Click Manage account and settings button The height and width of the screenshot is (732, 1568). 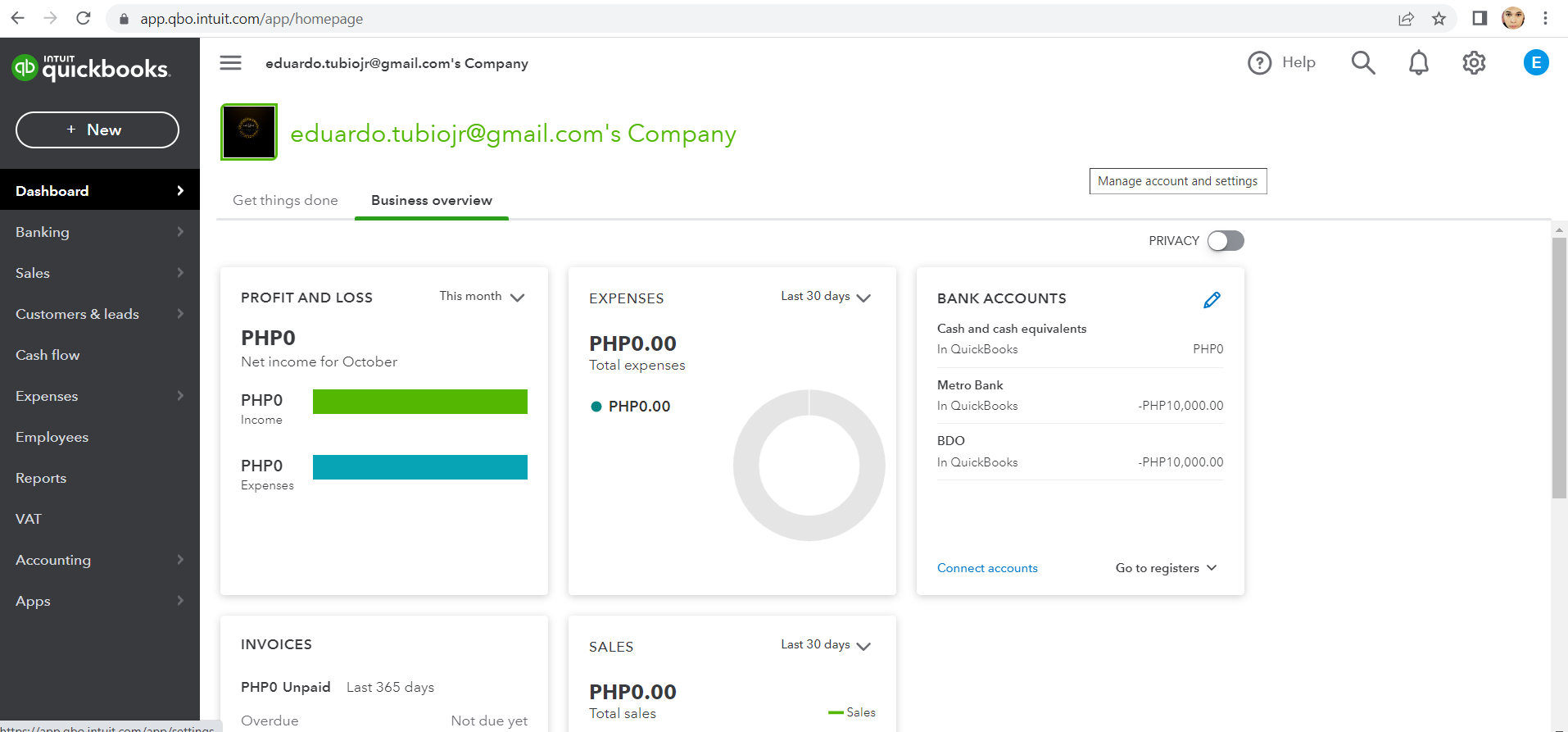coord(1177,181)
